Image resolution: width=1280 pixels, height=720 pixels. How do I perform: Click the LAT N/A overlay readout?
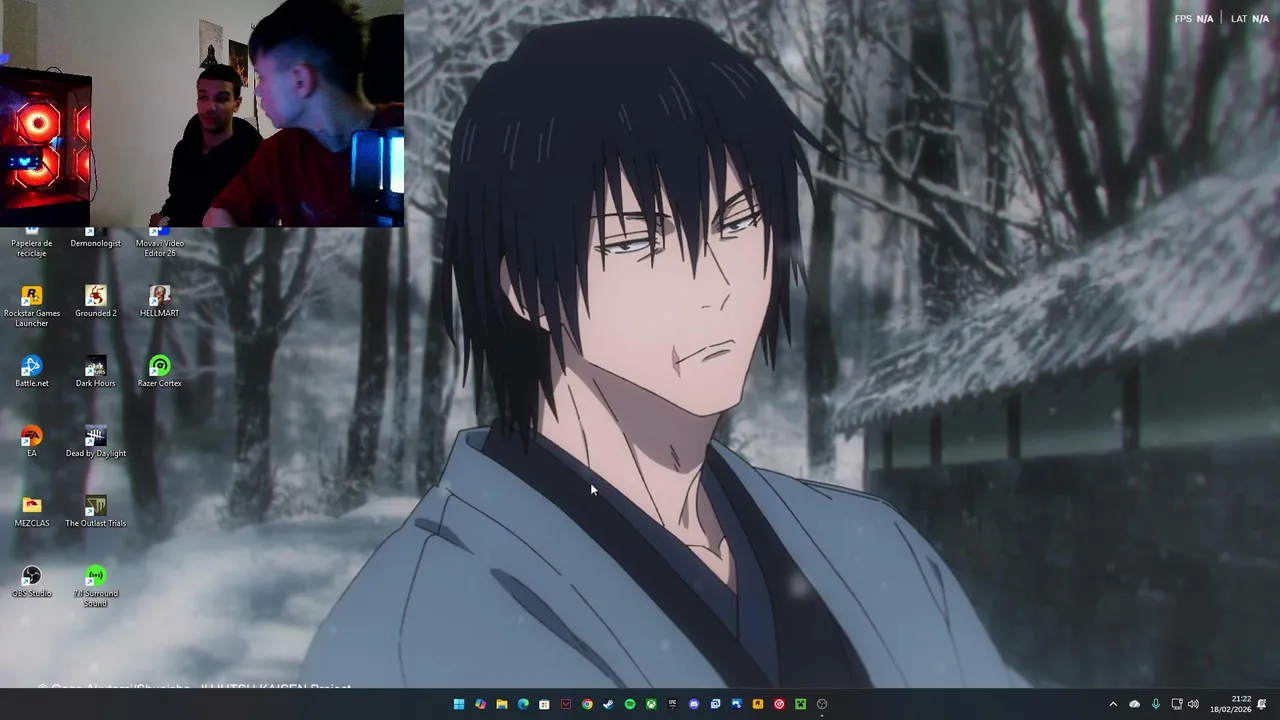click(1250, 18)
